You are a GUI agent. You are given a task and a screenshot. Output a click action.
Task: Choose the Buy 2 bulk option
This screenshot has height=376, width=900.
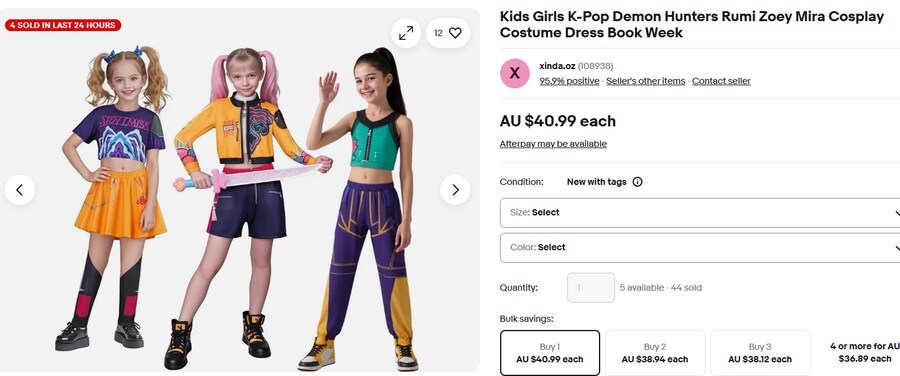click(655, 353)
